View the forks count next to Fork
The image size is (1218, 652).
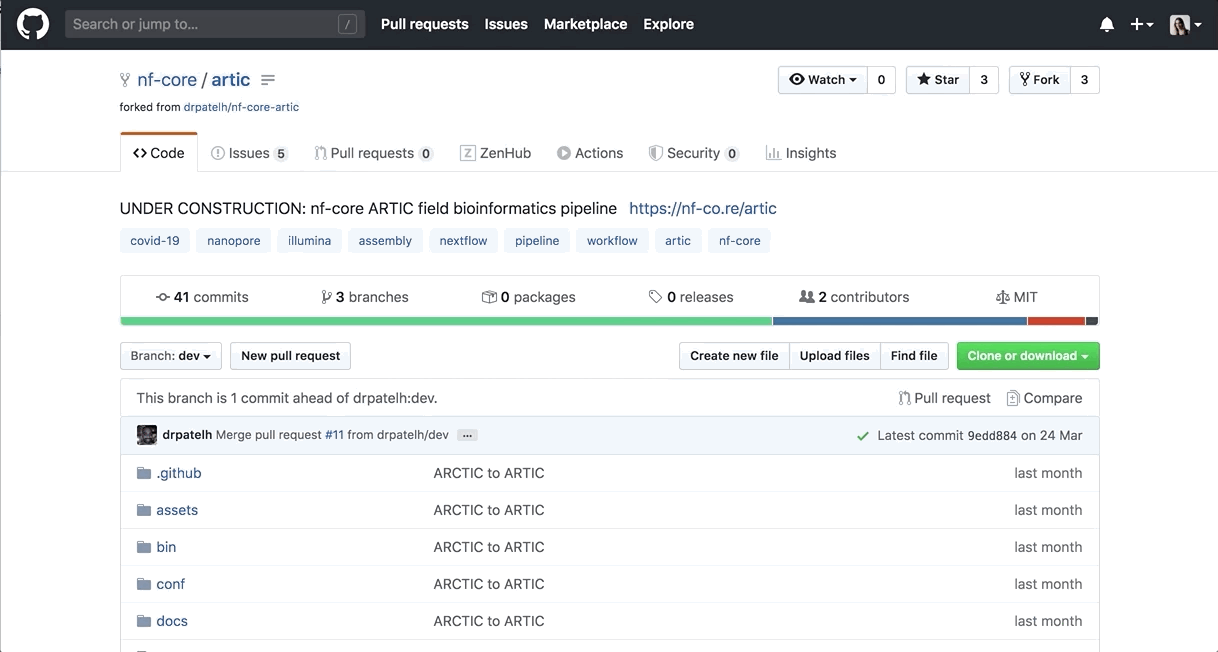1085,80
